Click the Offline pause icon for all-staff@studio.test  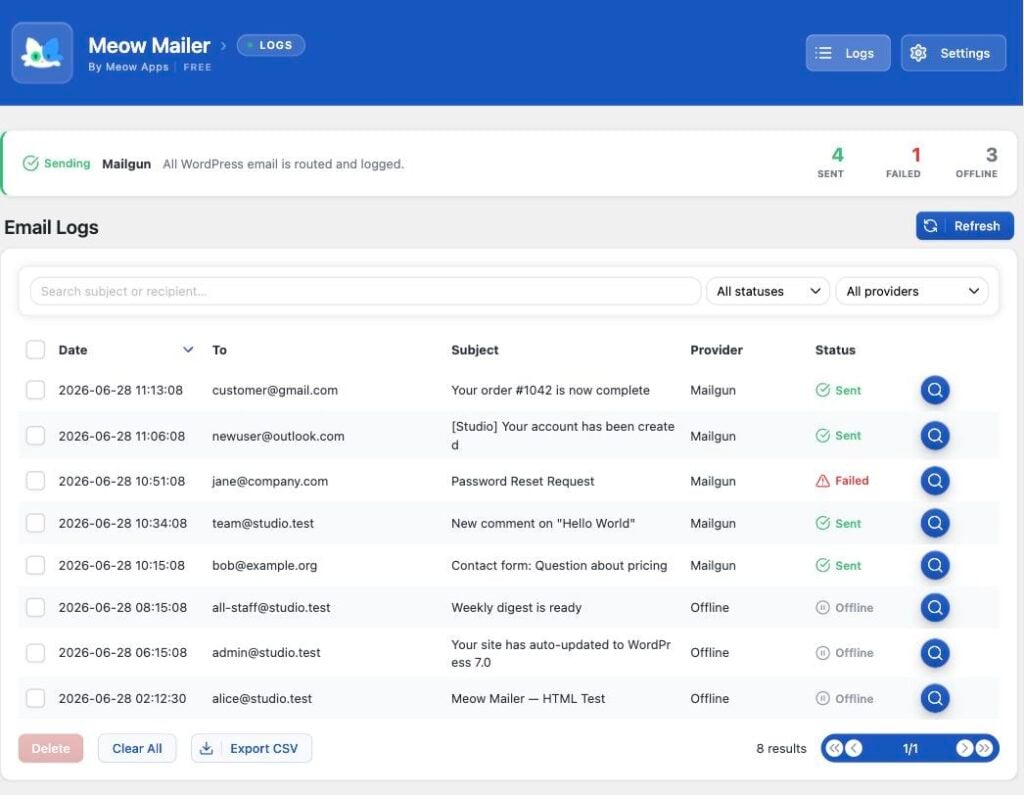click(x=822, y=608)
